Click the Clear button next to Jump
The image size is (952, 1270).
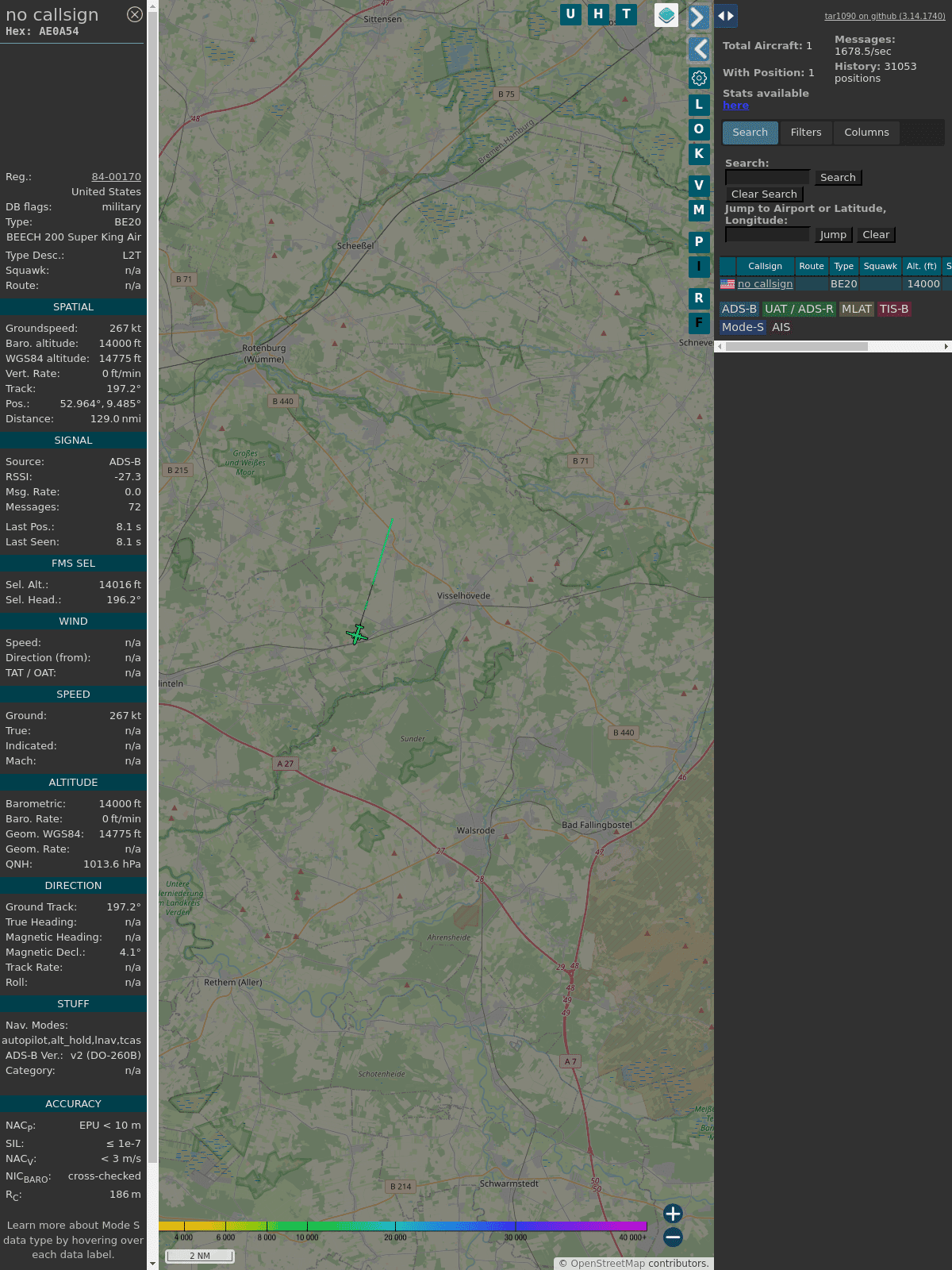click(x=876, y=235)
